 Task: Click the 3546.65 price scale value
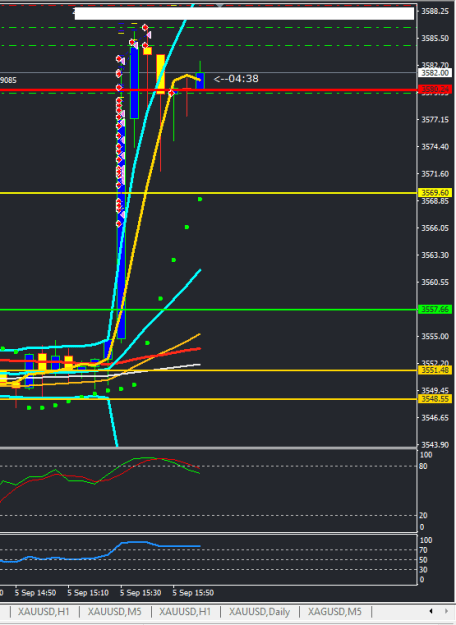pos(435,418)
